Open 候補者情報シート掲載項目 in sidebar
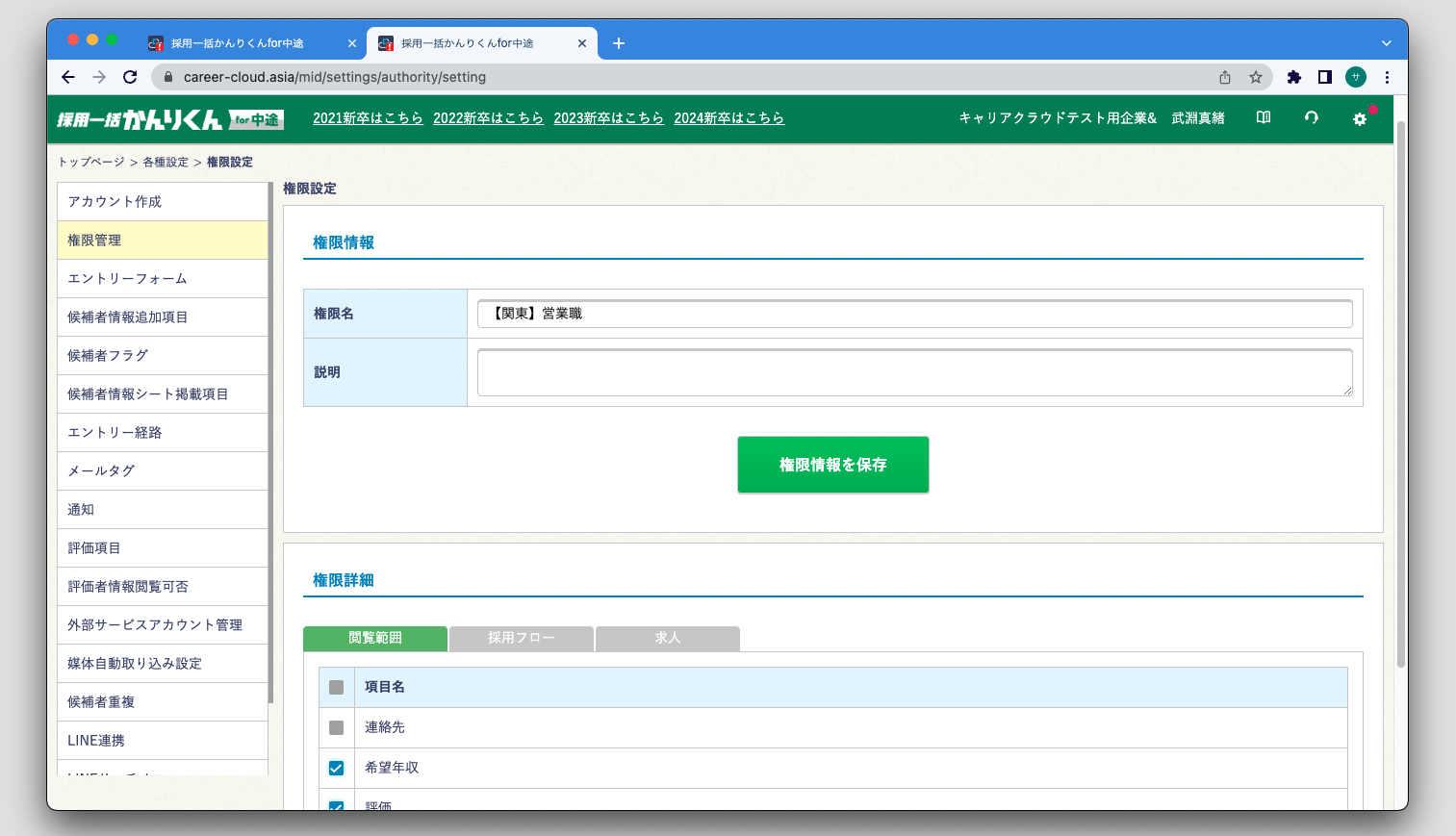1456x836 pixels. (x=163, y=394)
